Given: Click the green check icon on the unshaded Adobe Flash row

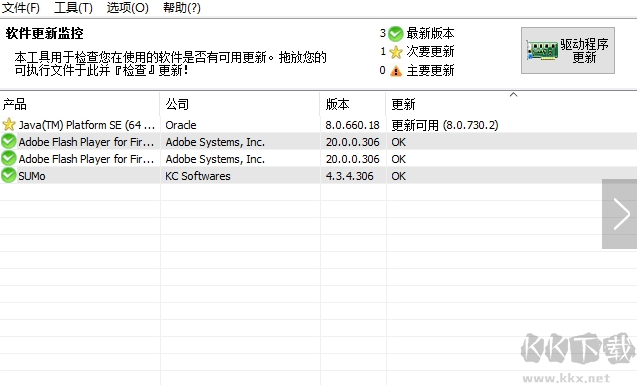Looking at the screenshot, I should [x=9, y=158].
